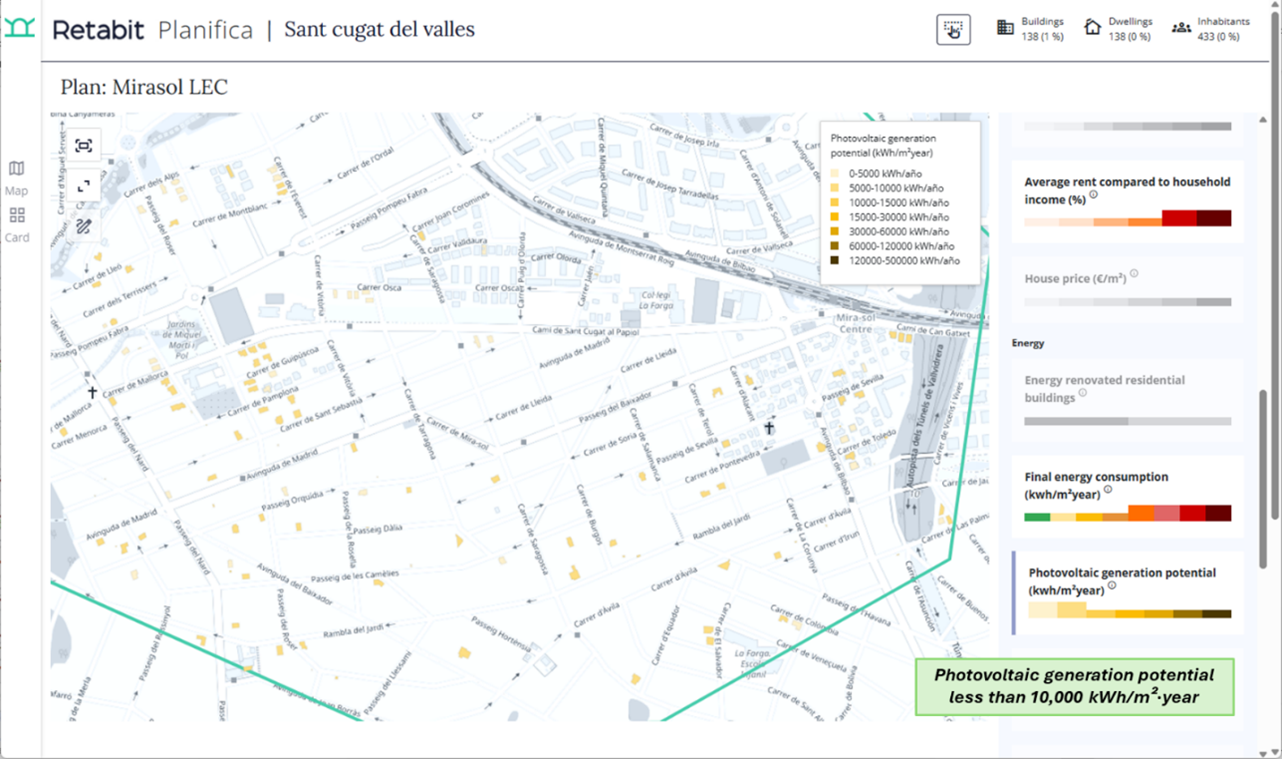1282x759 pixels.
Task: Click the Retabit logo icon
Action: (19, 29)
